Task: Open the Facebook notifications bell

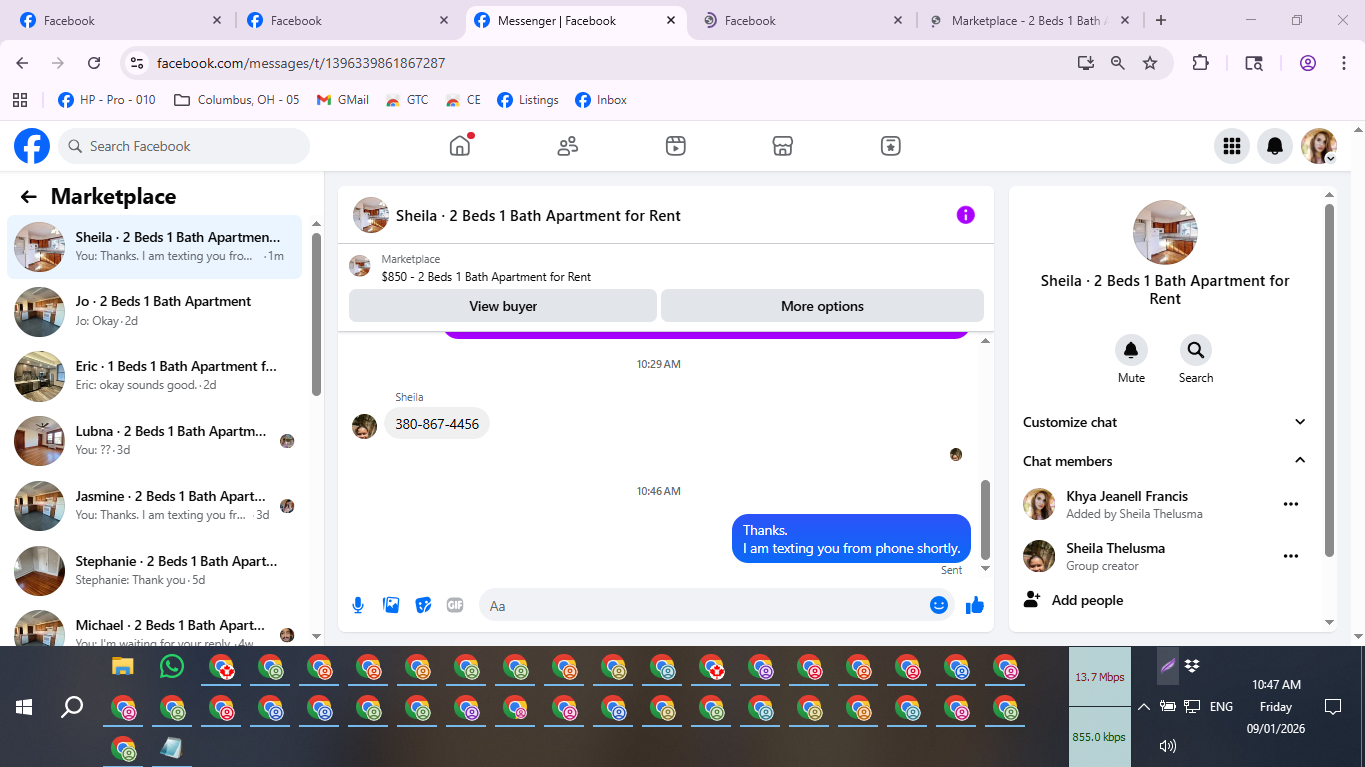Action: tap(1275, 146)
